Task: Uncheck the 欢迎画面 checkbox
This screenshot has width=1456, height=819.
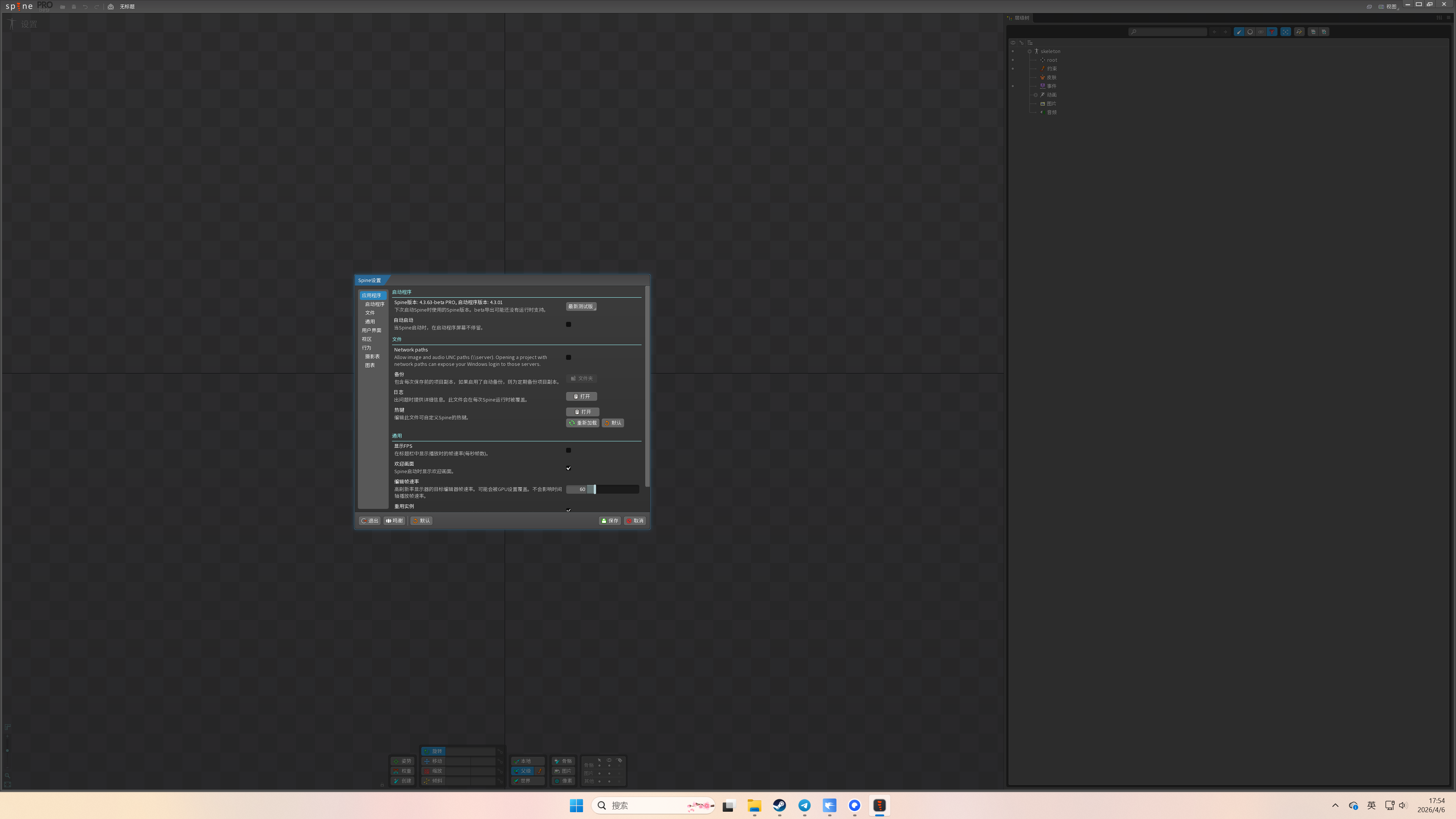Action: [569, 468]
